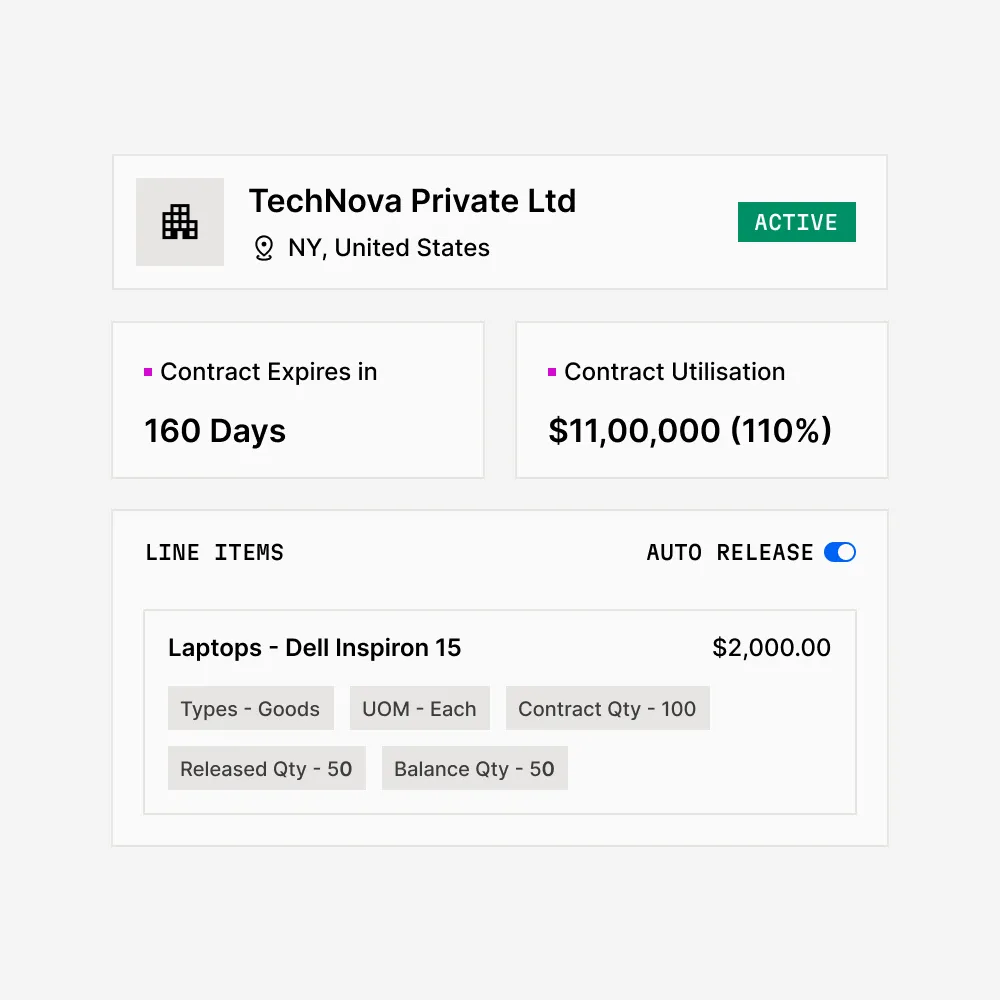1000x1000 pixels.
Task: Click the Types - Goods tag
Action: [x=250, y=709]
